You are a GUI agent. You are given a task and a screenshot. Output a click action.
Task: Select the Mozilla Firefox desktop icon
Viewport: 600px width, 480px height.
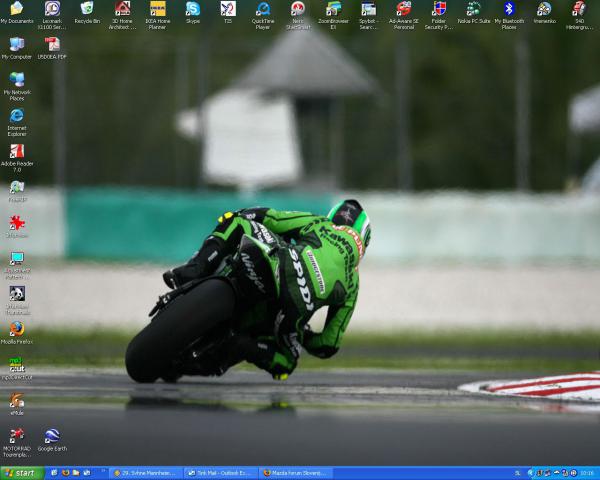click(17, 329)
